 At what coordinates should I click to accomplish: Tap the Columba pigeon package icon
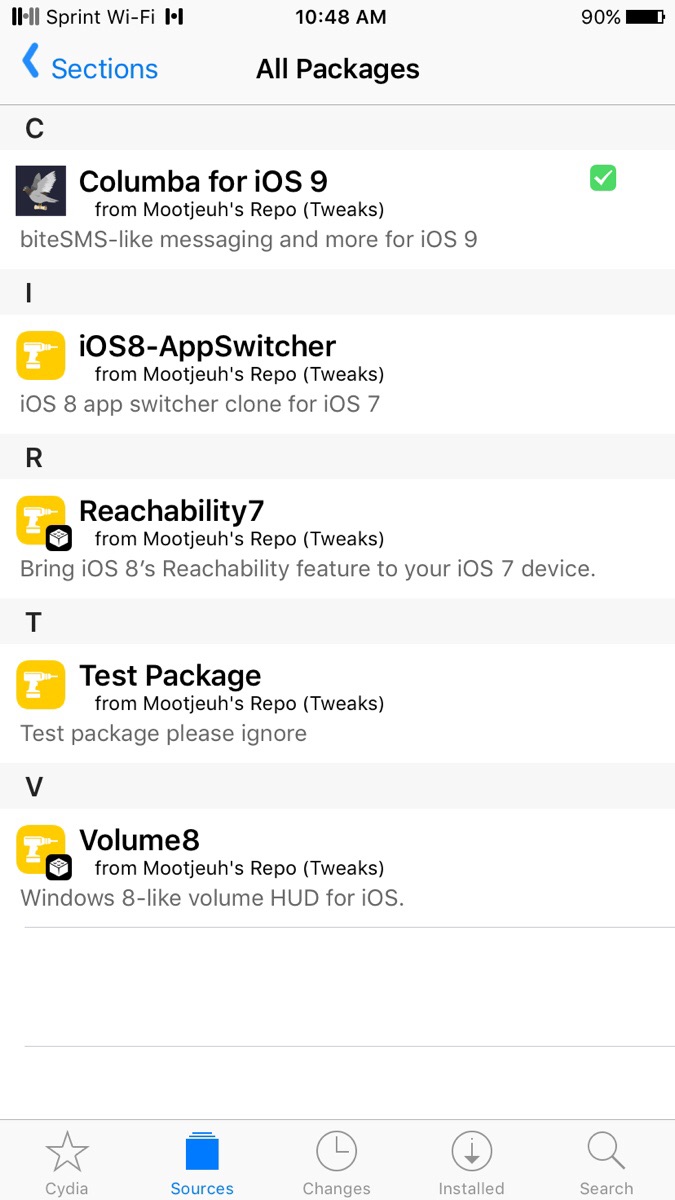click(x=41, y=191)
